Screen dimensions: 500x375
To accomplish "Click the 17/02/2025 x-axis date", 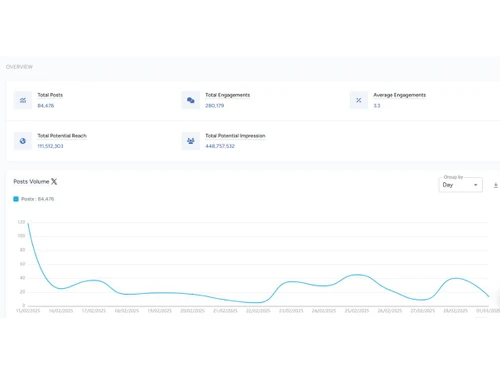I will (94, 311).
